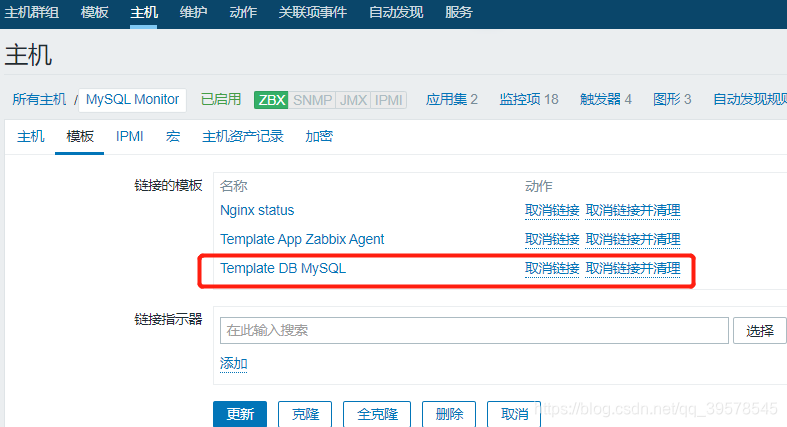Open 触发器 4 link
This screenshot has height=427, width=787.
point(606,99)
